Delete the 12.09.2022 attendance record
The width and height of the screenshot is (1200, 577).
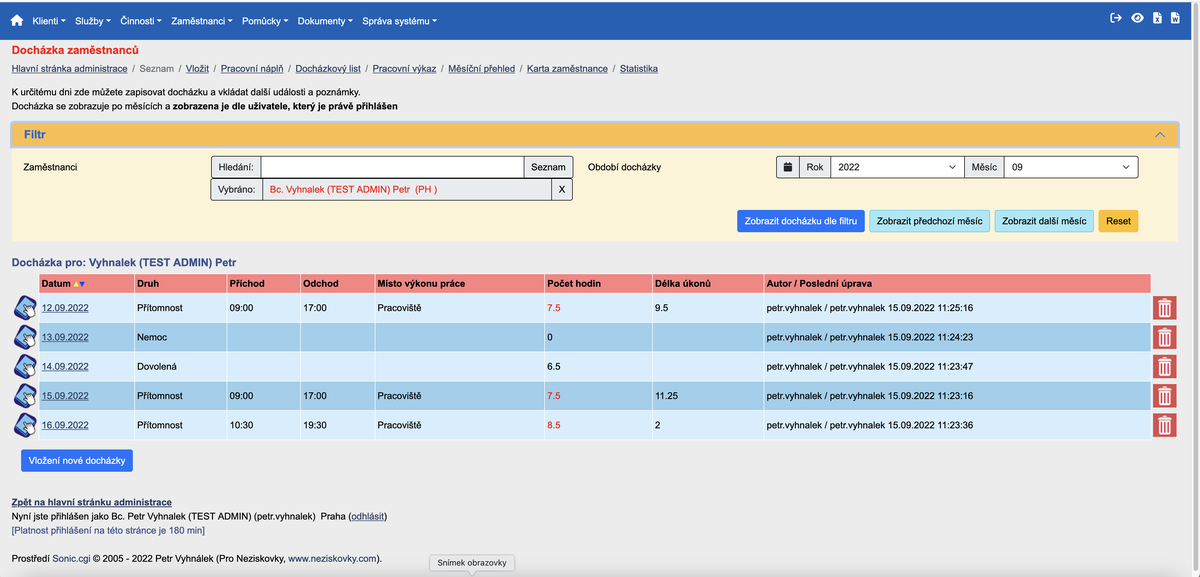1164,308
